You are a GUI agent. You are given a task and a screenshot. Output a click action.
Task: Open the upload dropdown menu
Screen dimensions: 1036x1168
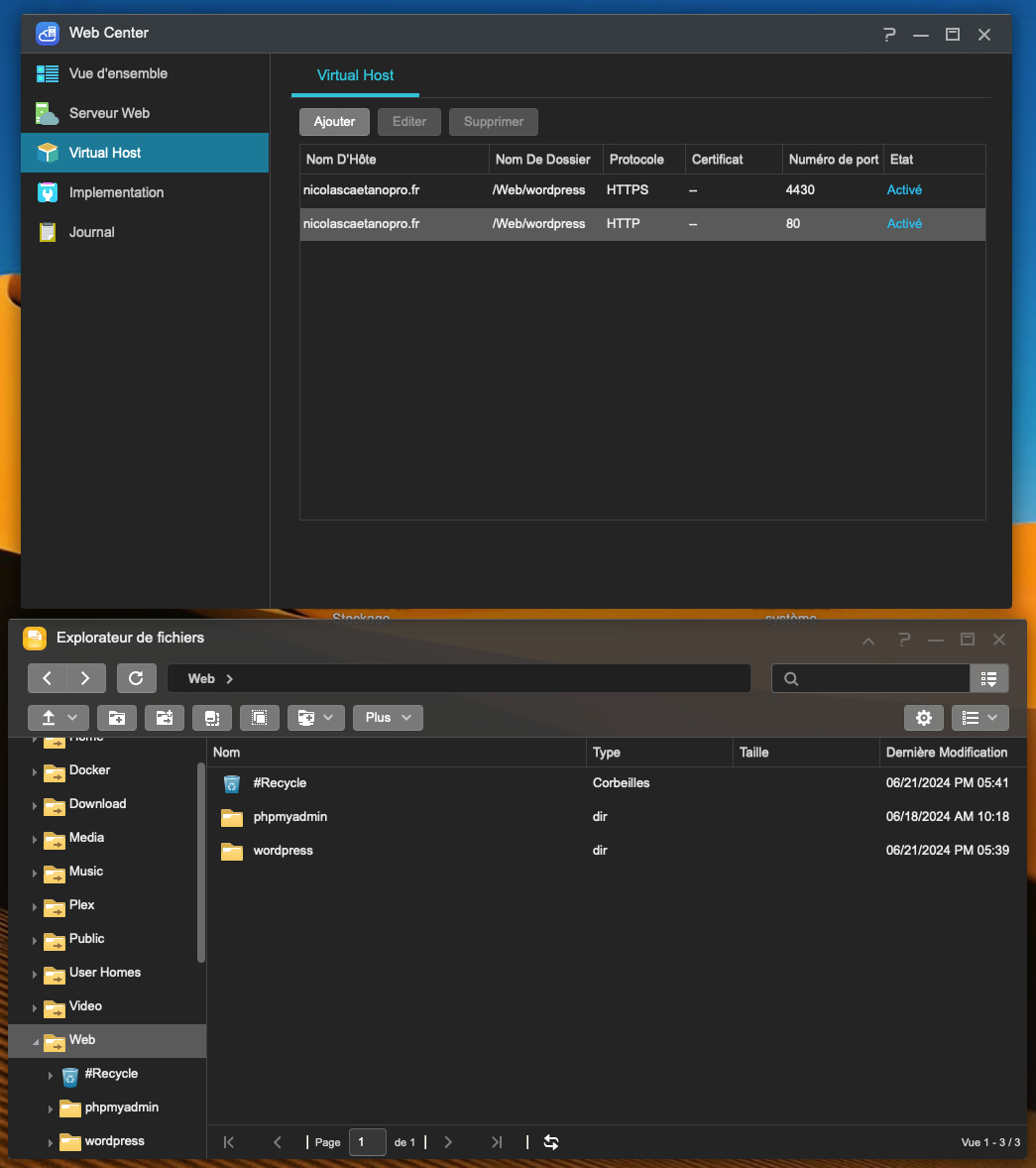click(x=58, y=718)
